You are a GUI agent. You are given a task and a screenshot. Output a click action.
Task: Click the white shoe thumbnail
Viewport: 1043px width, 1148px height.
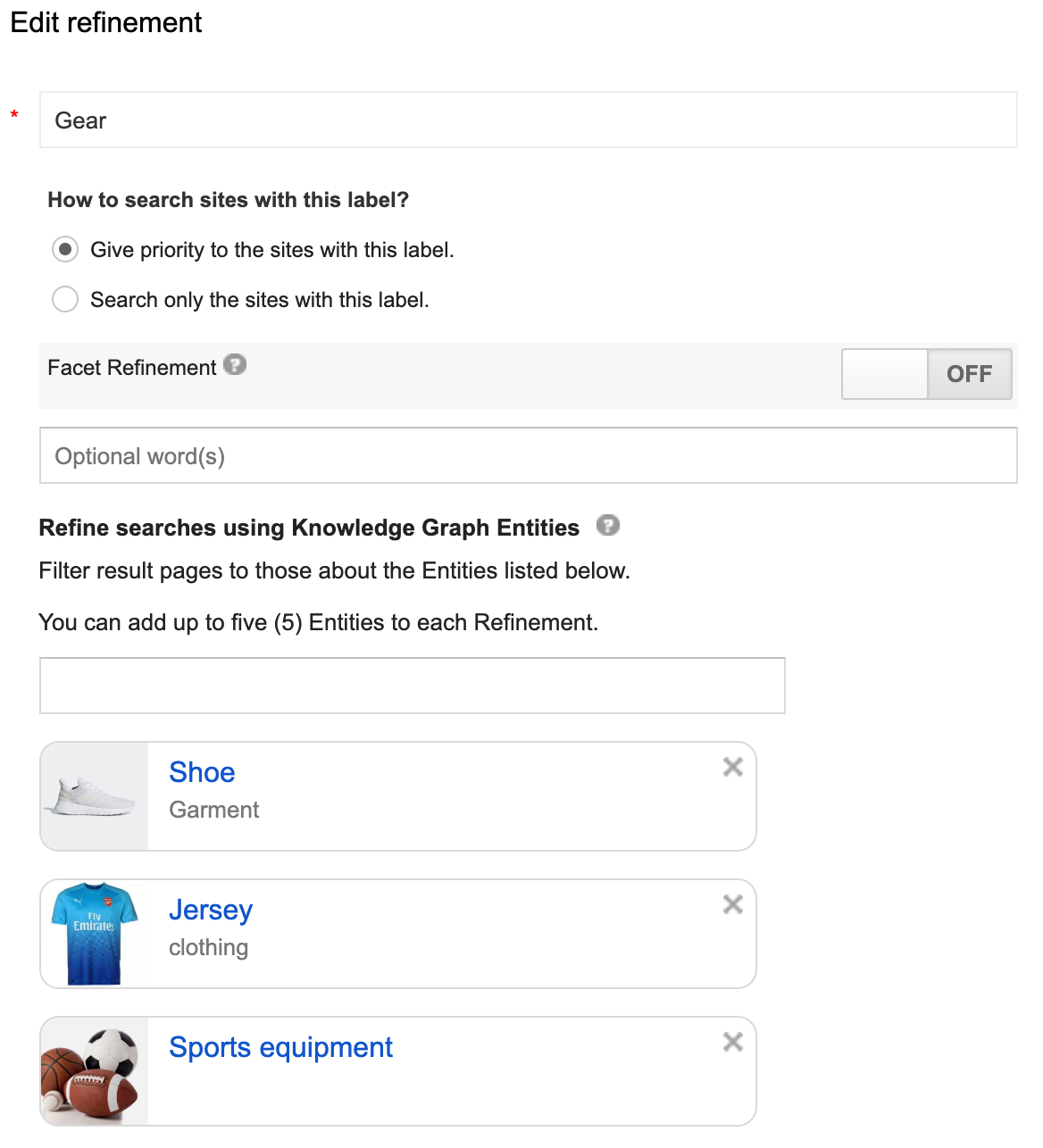point(95,796)
